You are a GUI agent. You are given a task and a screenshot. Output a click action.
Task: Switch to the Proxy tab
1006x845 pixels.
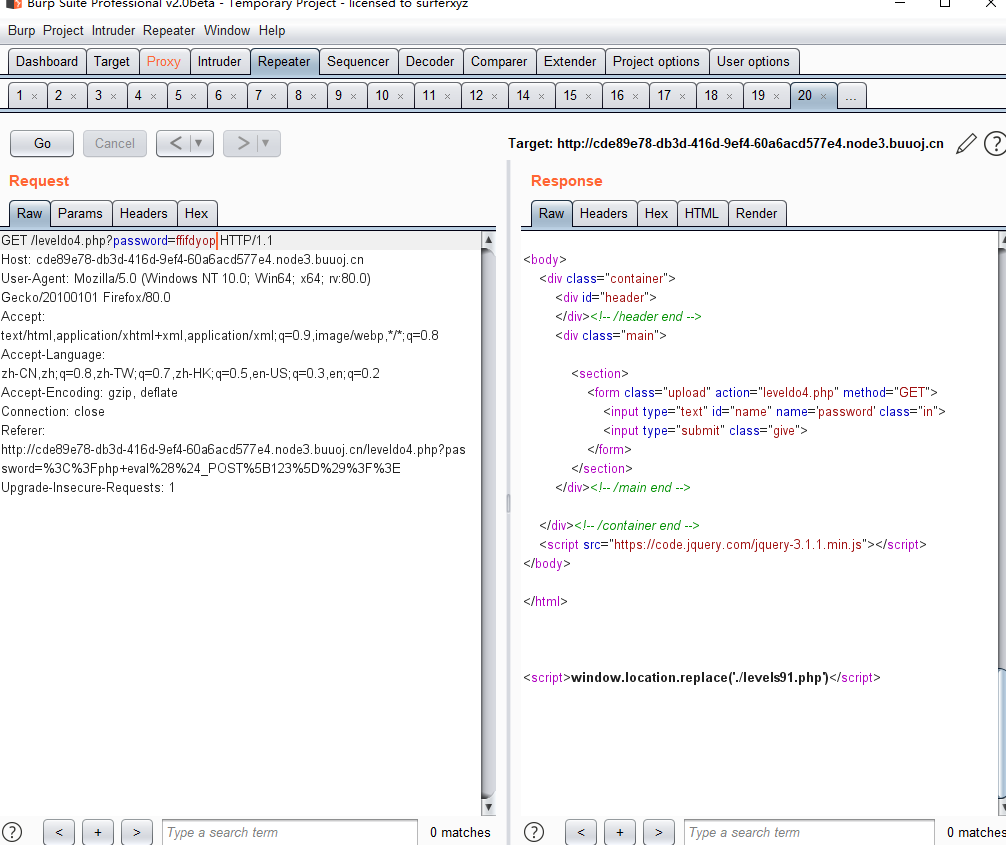click(x=164, y=62)
